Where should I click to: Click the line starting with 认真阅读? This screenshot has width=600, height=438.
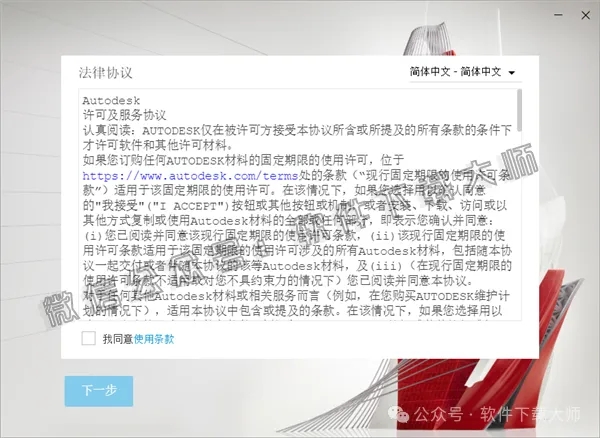(x=297, y=130)
